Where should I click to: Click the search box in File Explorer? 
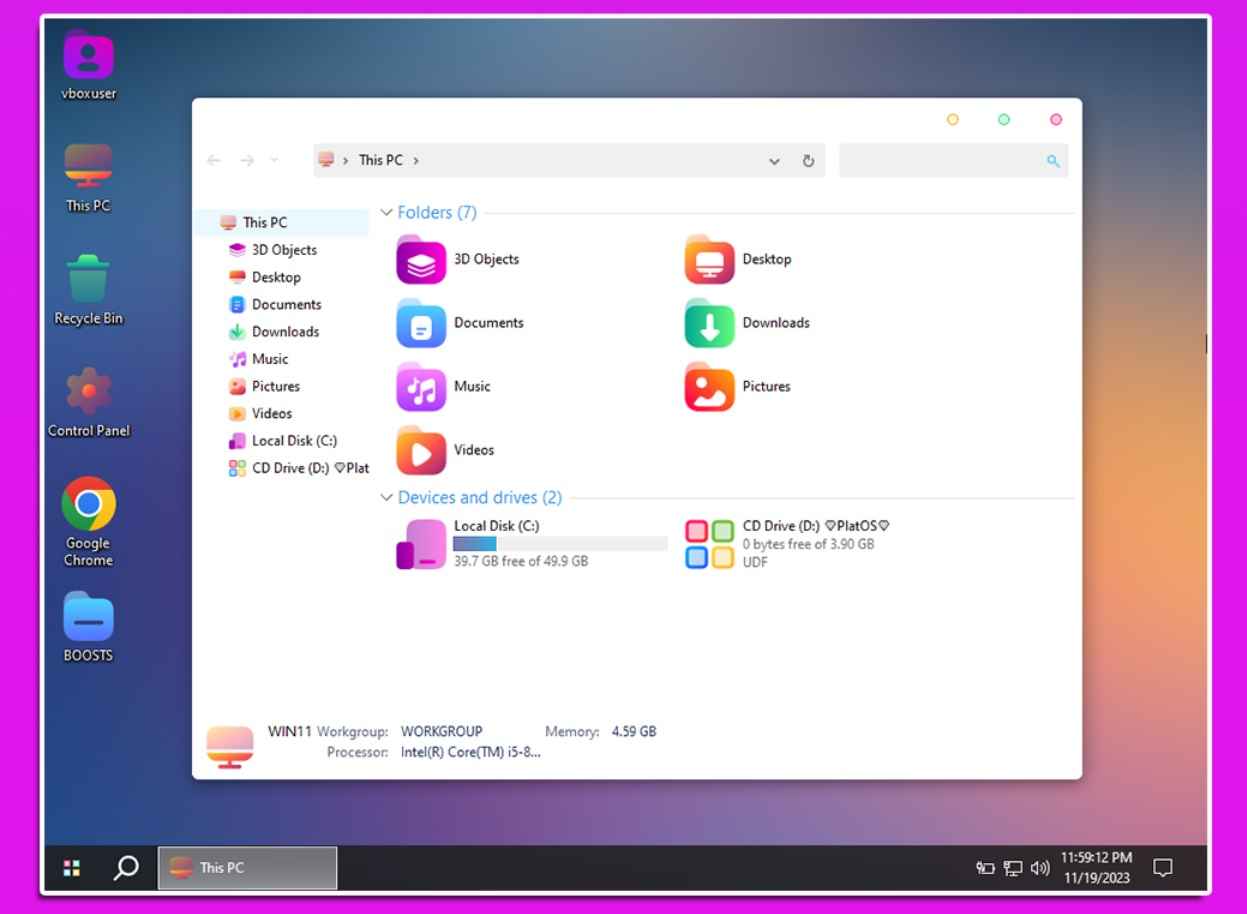(x=942, y=161)
